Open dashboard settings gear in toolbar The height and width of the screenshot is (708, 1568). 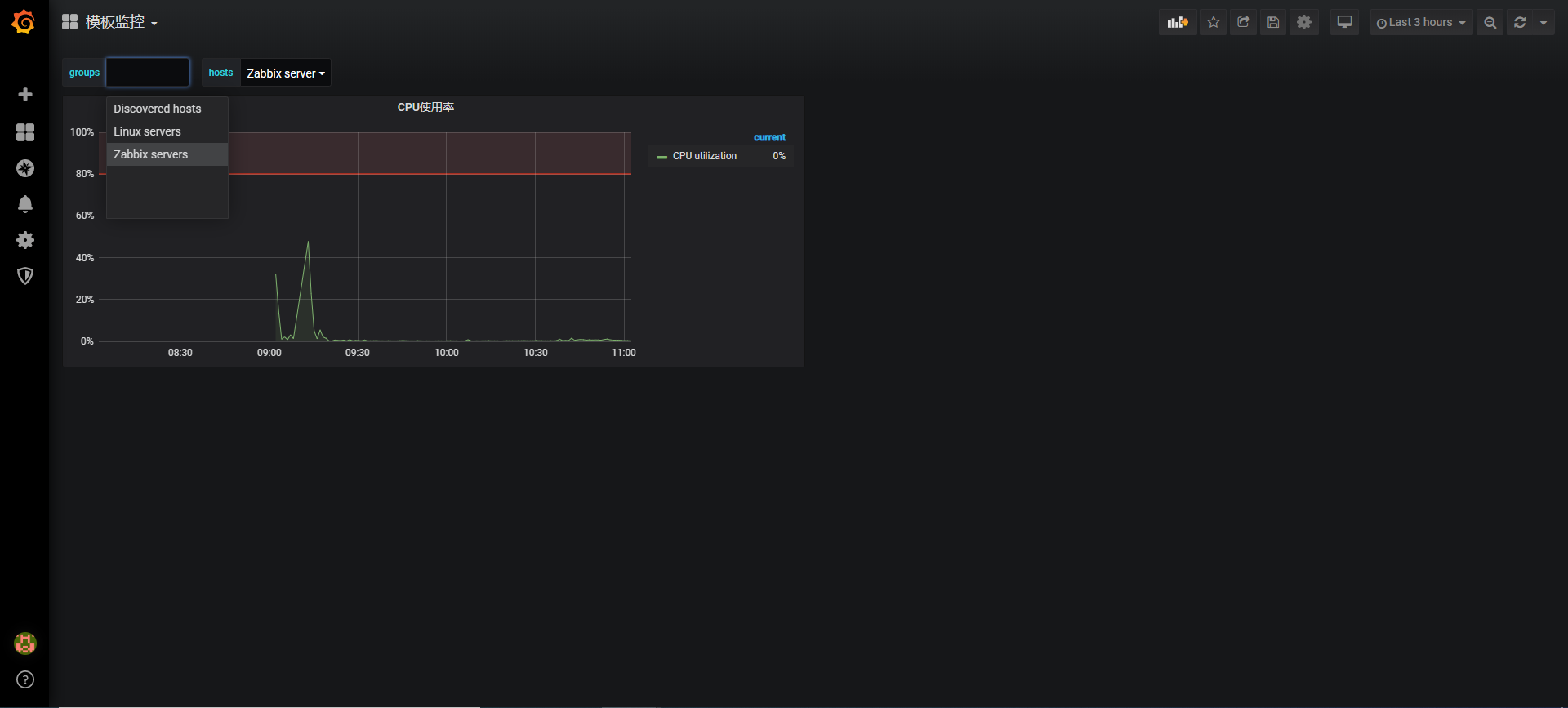1304,23
